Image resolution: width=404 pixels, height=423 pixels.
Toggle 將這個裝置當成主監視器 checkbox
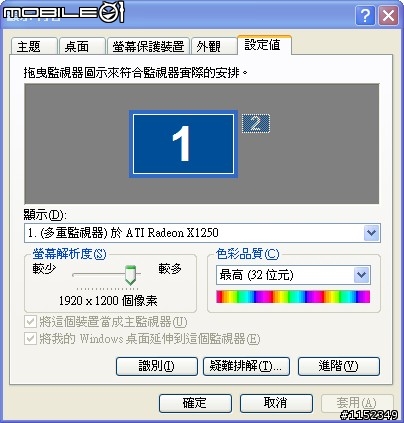[31, 322]
